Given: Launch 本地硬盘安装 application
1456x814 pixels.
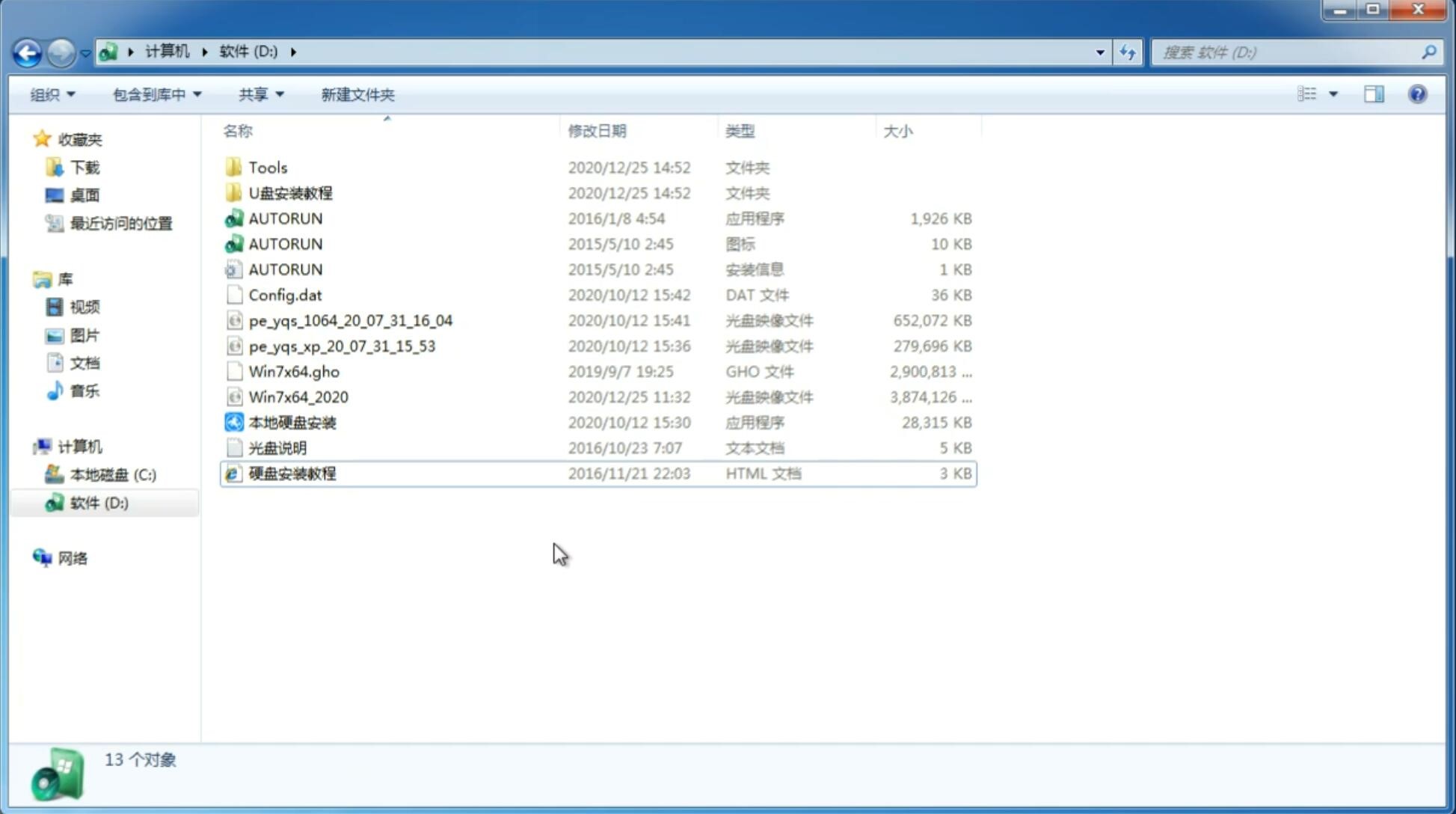Looking at the screenshot, I should [292, 422].
